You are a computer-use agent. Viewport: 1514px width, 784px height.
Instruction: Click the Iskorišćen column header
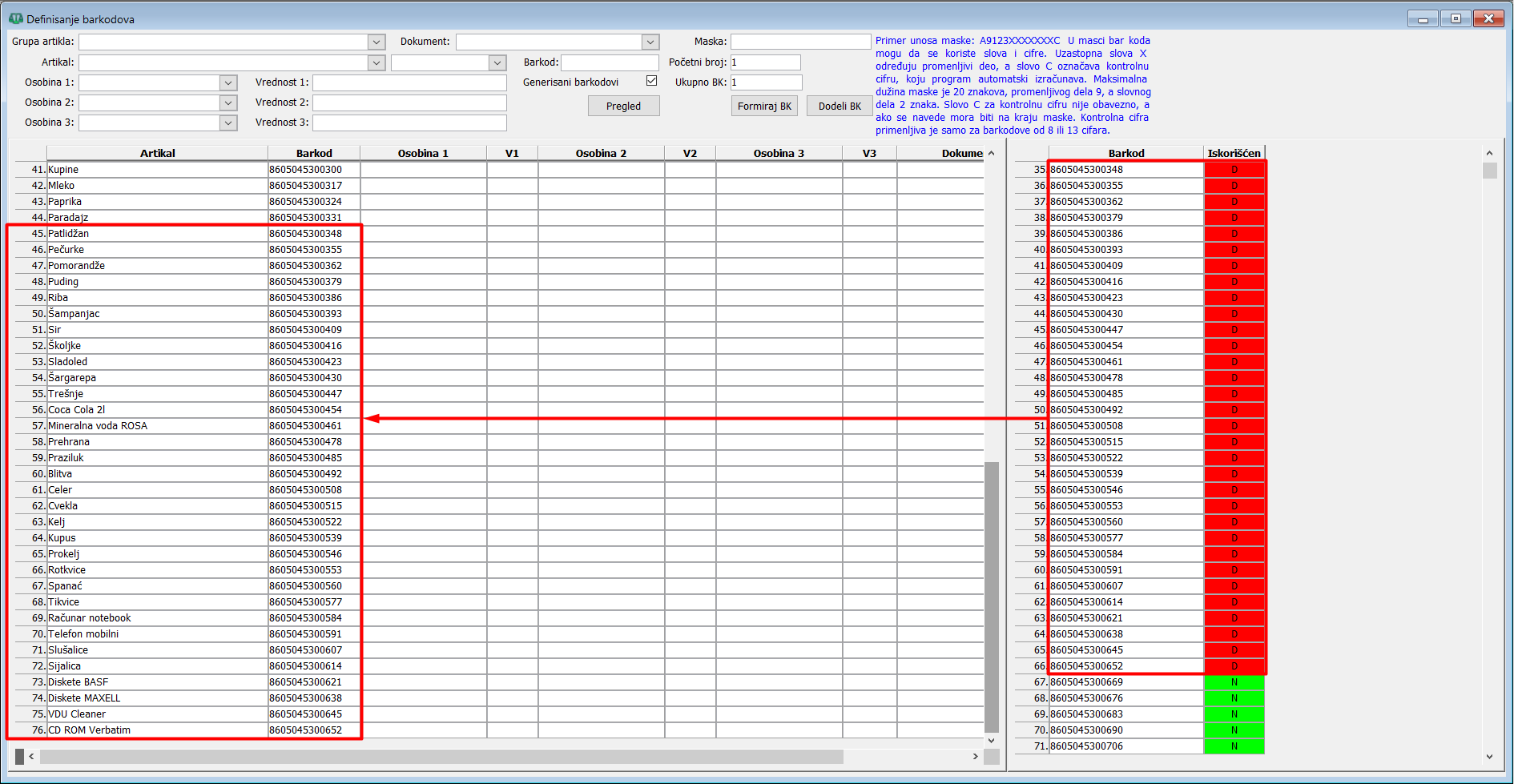1234,153
